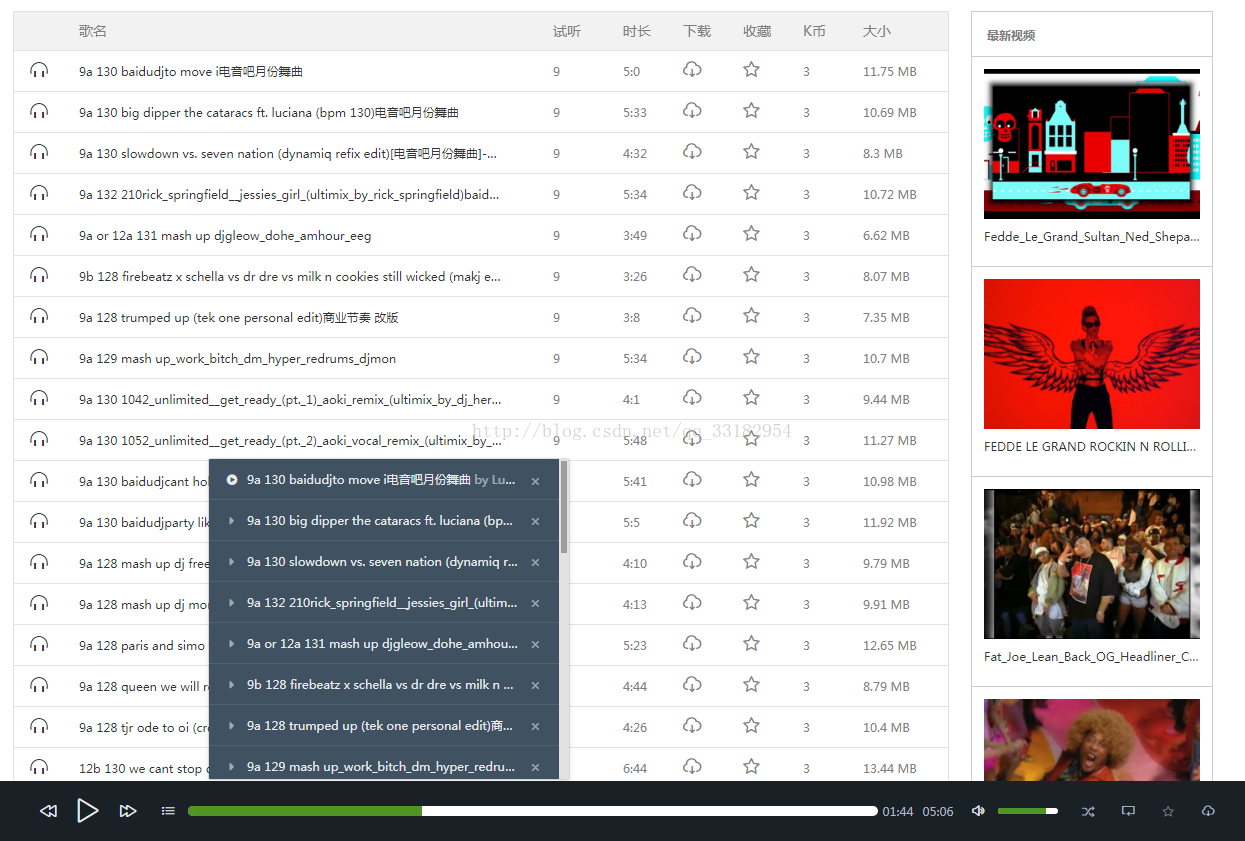1245x841 pixels.
Task: Download the song sized 10.7 MB
Action: pos(692,357)
